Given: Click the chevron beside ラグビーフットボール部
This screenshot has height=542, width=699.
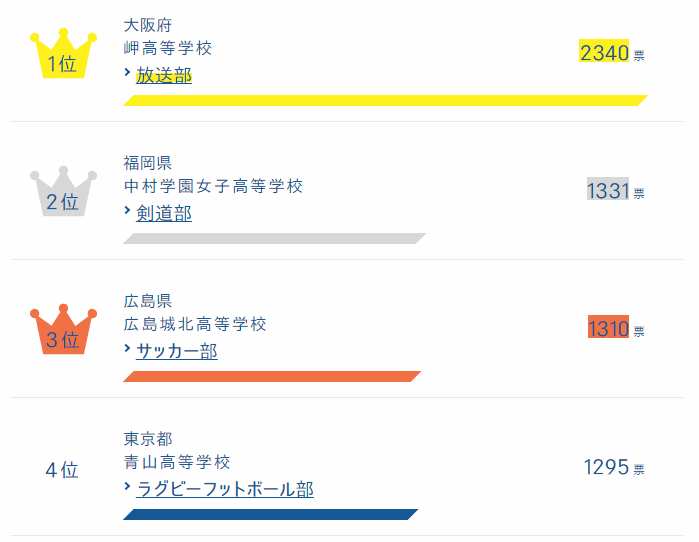Looking at the screenshot, I should point(128,487).
